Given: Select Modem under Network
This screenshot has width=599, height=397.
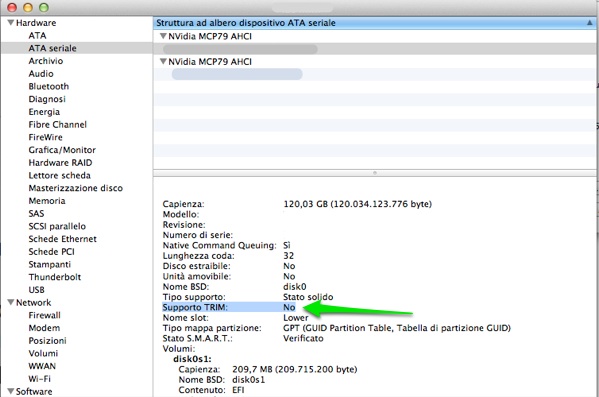Looking at the screenshot, I should pos(44,328).
